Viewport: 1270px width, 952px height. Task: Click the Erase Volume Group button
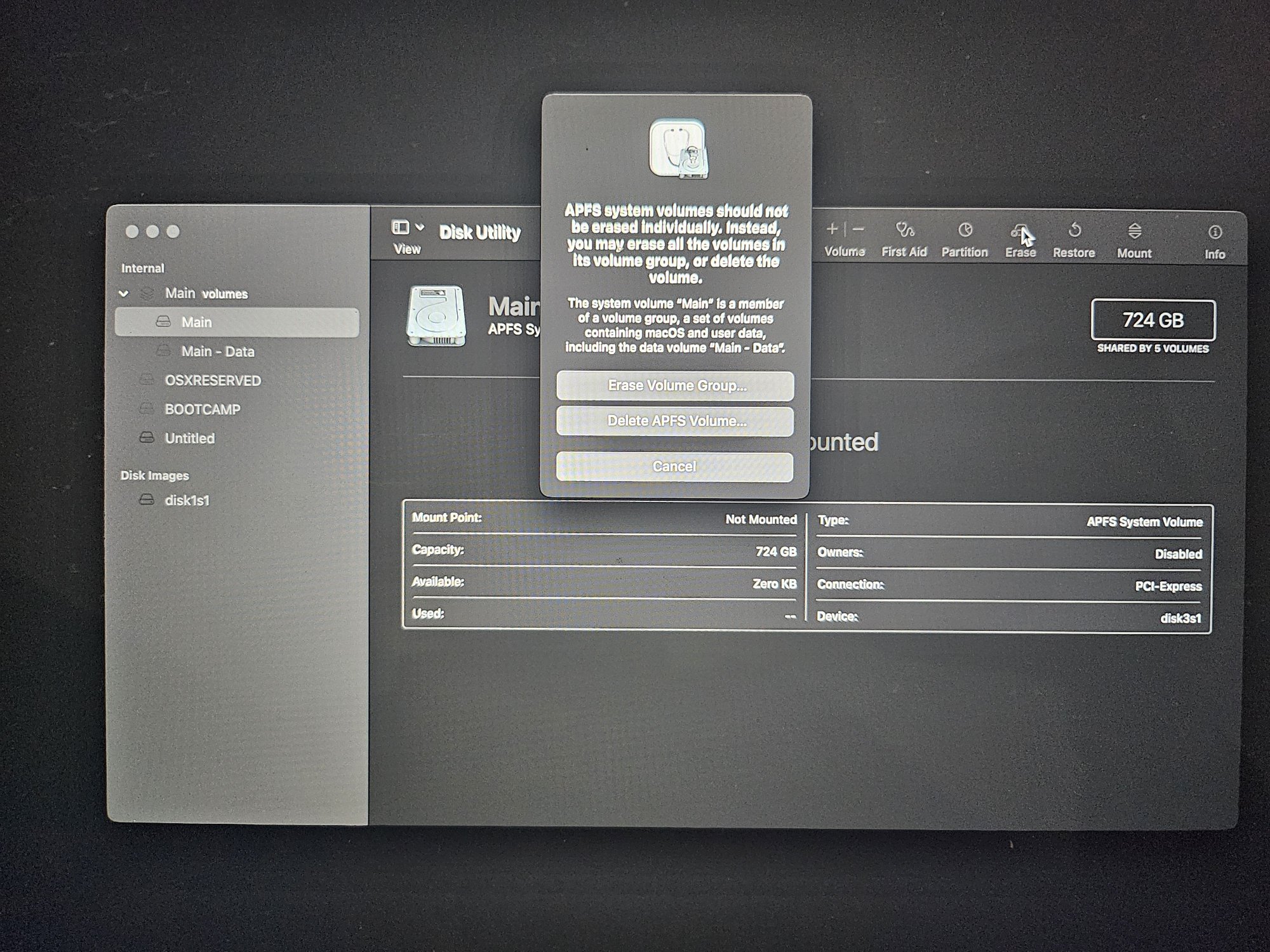676,386
